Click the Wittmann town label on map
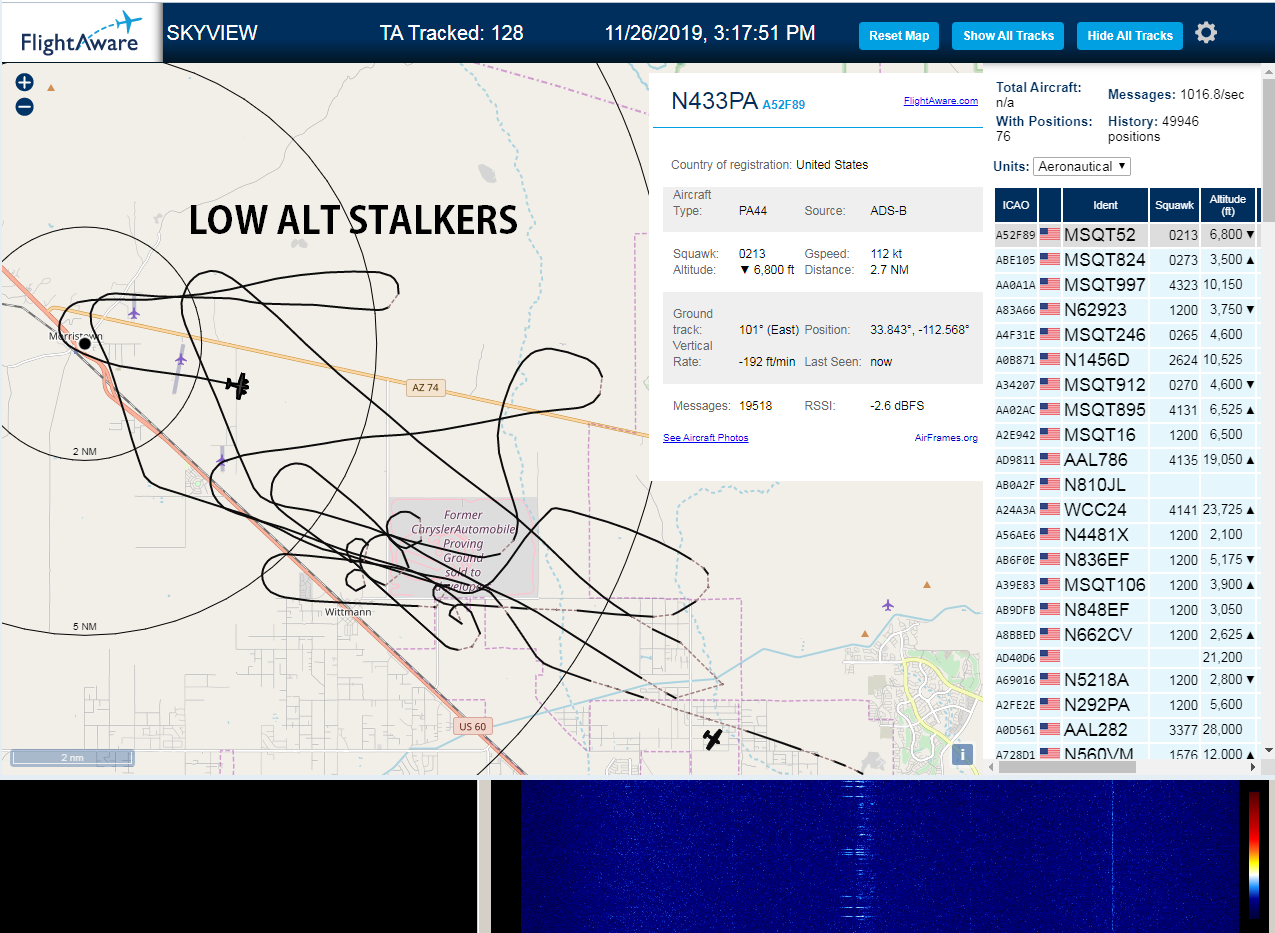 point(348,612)
